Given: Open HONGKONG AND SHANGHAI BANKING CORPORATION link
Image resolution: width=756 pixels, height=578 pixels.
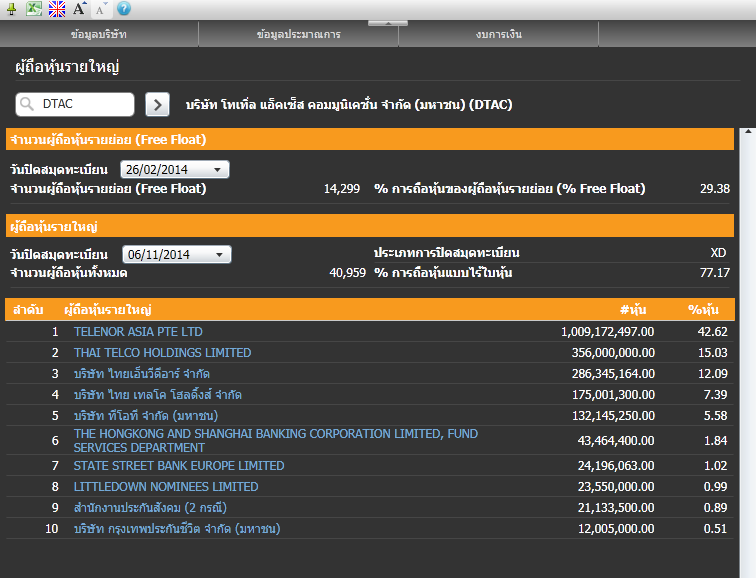Looking at the screenshot, I should (x=275, y=441).
